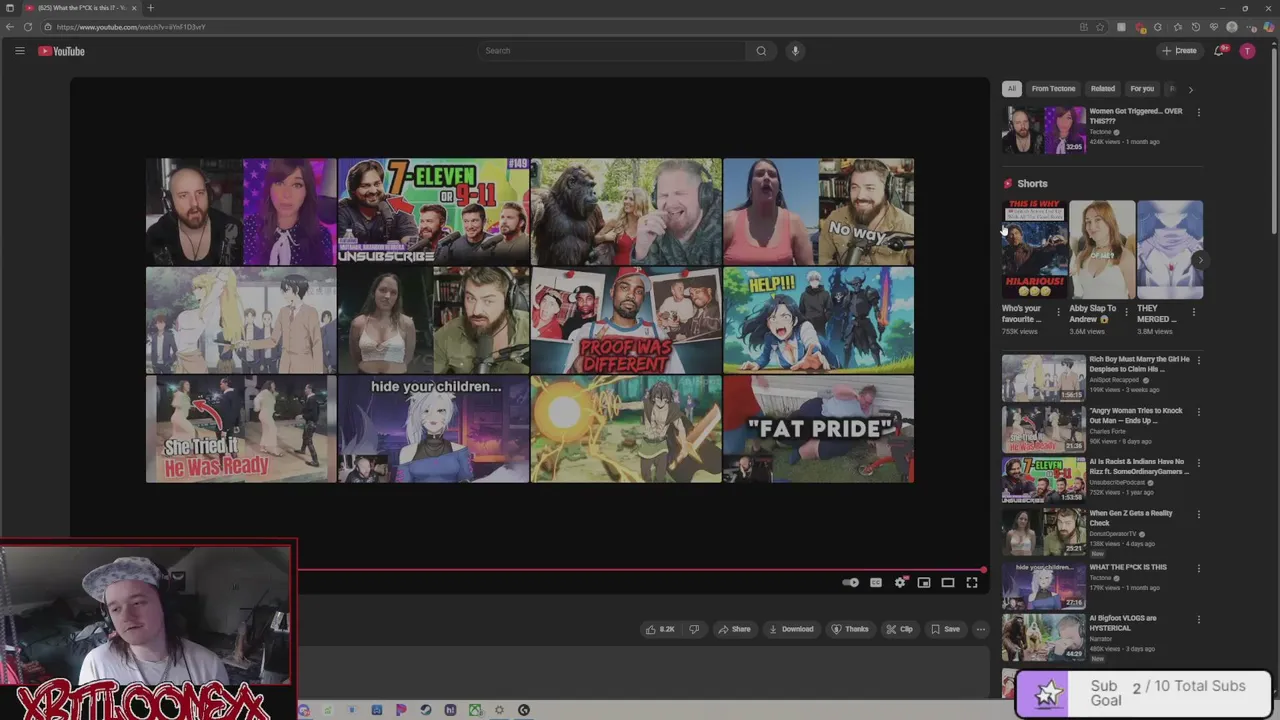The image size is (1280, 720).
Task: Focus the YouTube search field
Action: point(611,51)
